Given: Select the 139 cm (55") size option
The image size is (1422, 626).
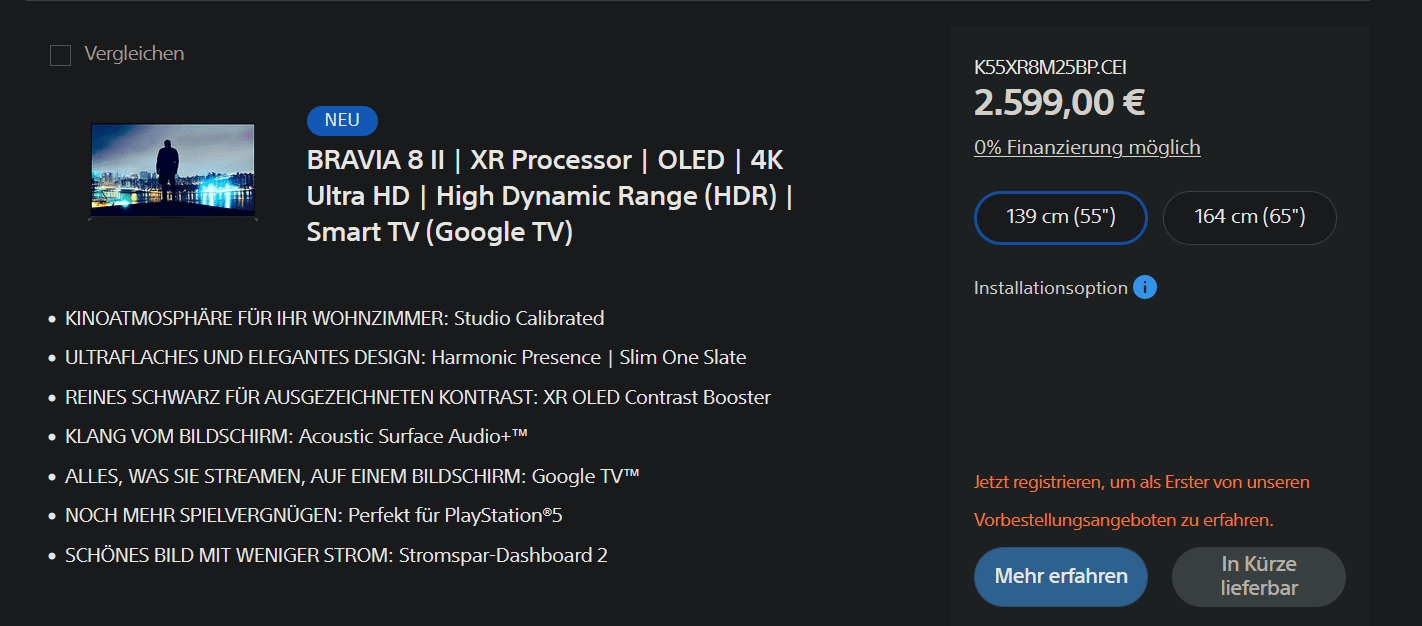Looking at the screenshot, I should 1060,217.
